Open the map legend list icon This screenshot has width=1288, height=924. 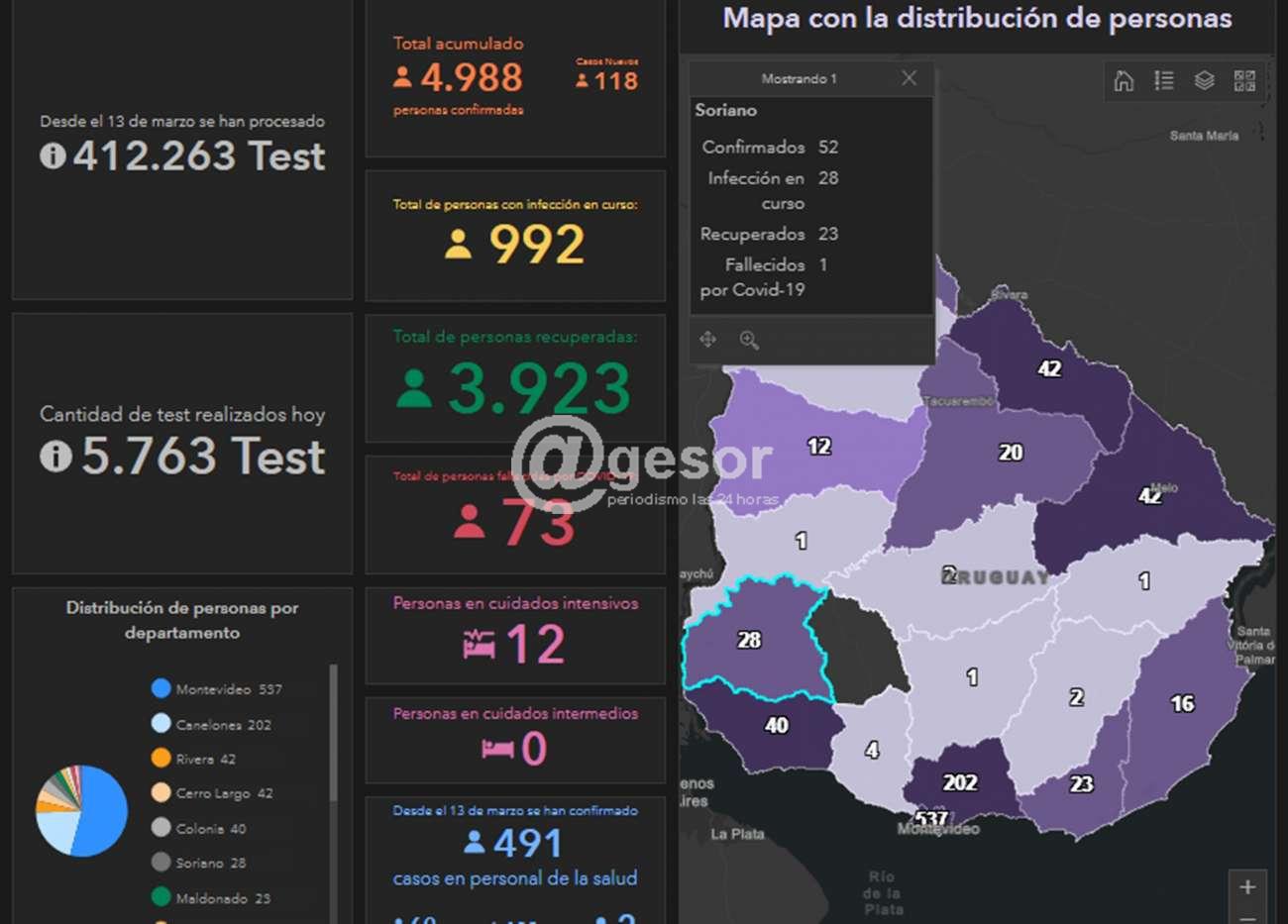pyautogui.click(x=1164, y=81)
